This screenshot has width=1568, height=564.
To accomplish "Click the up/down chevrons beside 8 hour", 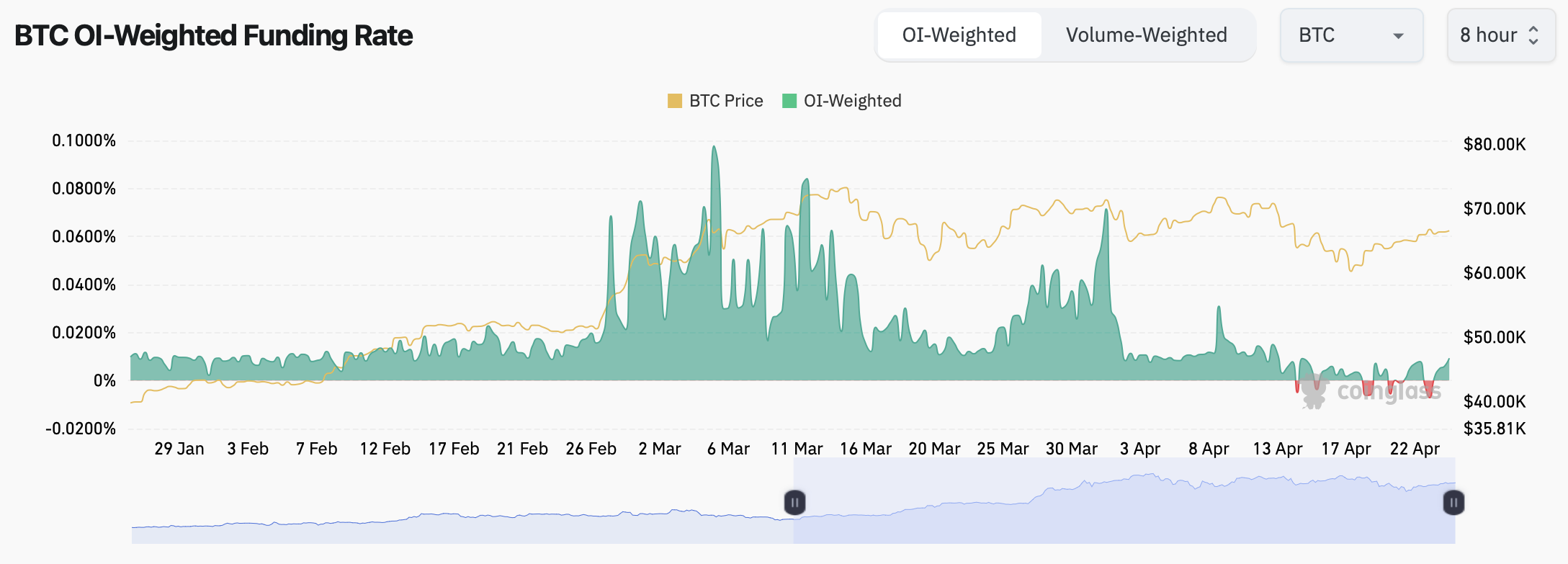I will [1533, 35].
